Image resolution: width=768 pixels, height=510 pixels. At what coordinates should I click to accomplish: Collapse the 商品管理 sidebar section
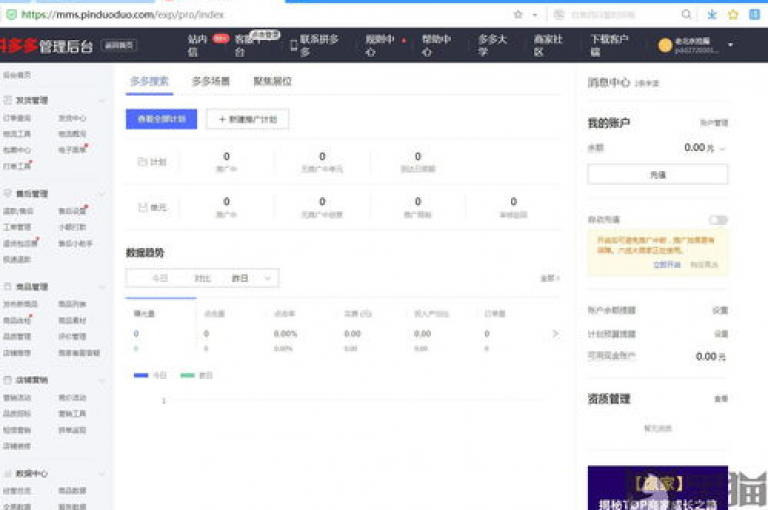(x=102, y=287)
